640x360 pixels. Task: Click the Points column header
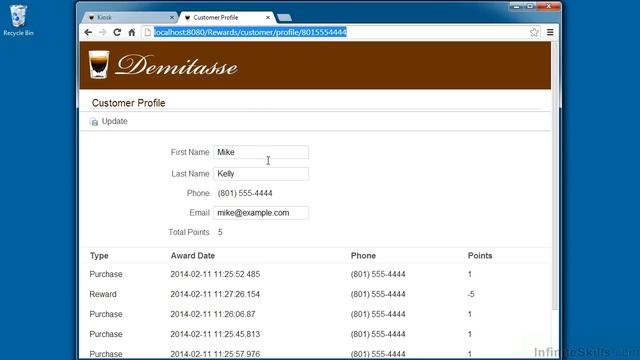point(480,256)
